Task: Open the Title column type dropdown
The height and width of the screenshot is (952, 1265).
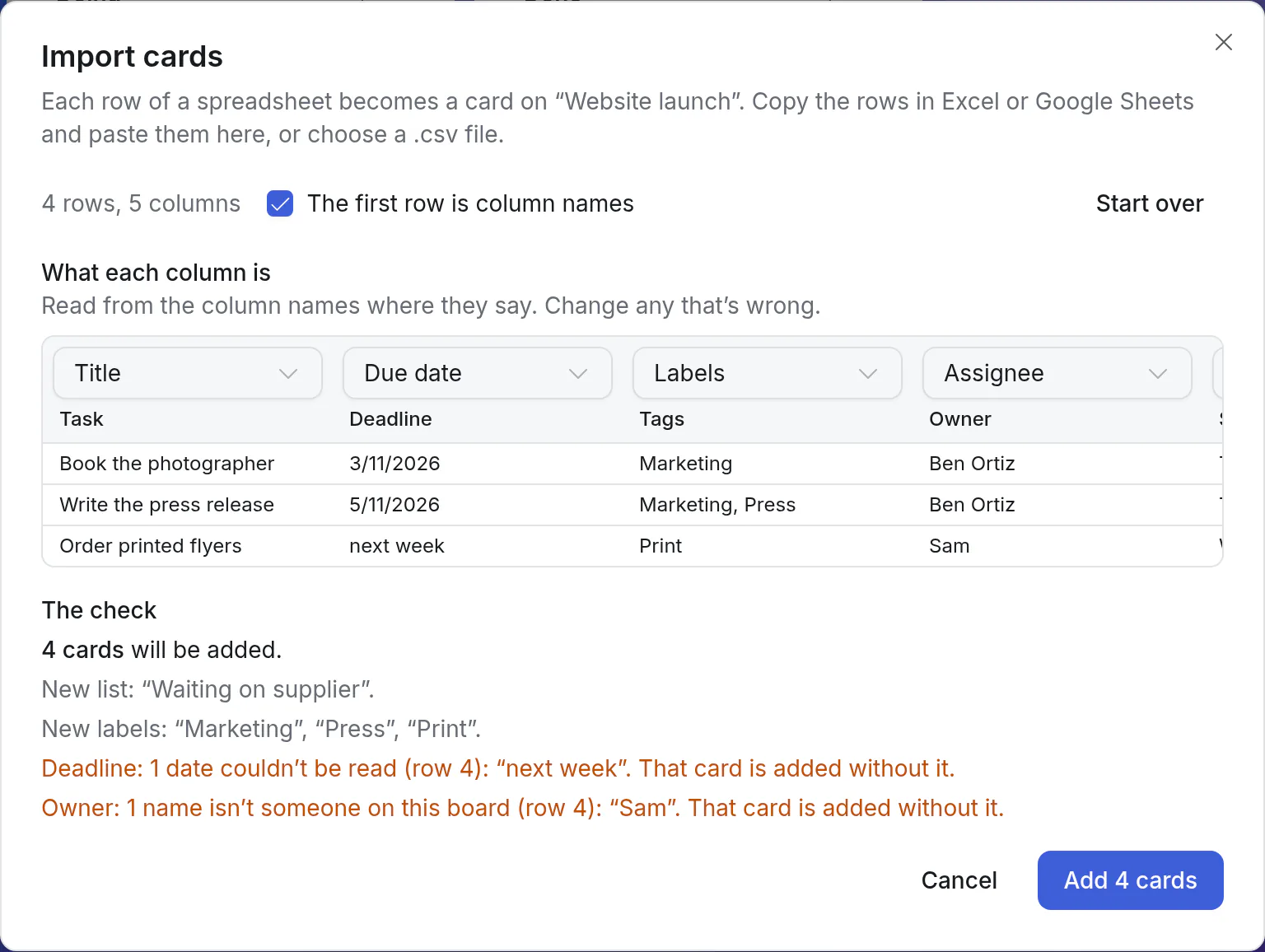Action: click(x=188, y=373)
